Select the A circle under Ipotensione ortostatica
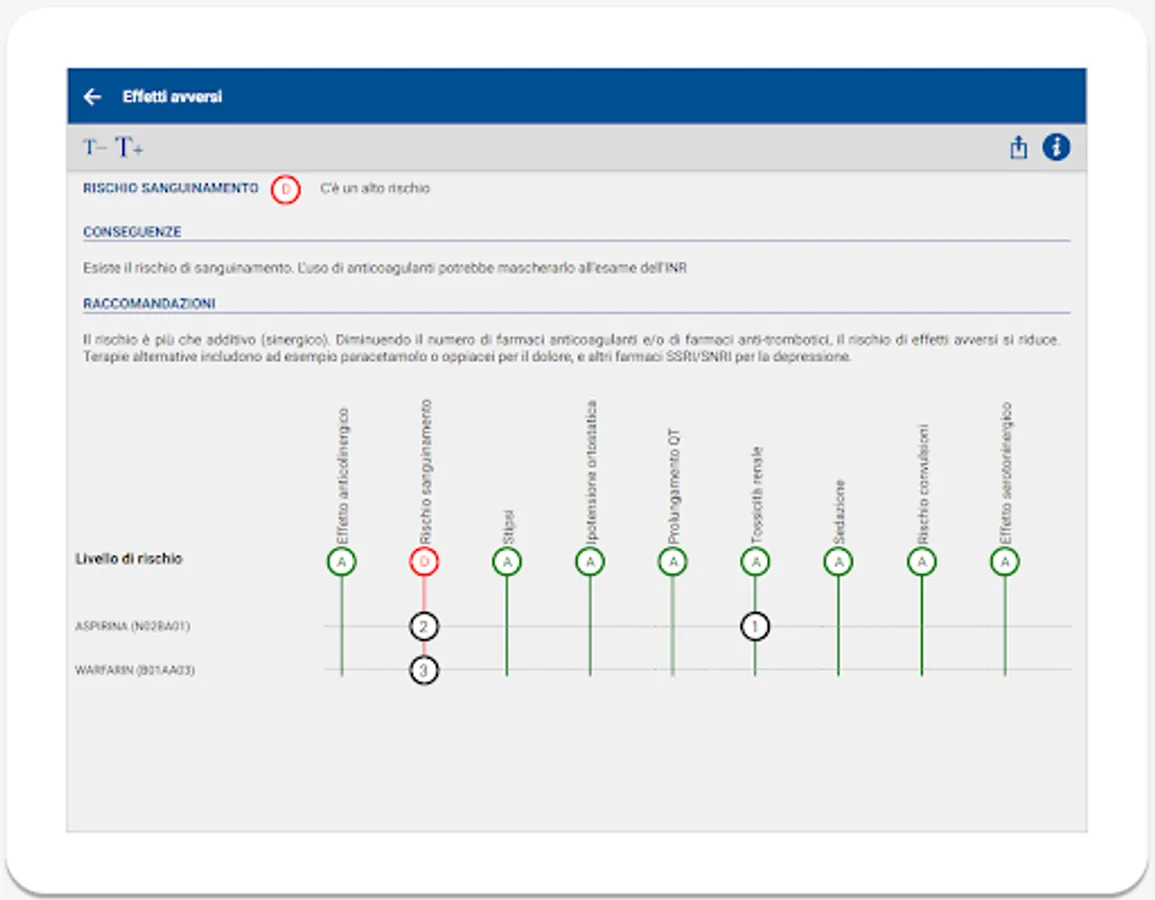This screenshot has width=1155, height=900. 589,562
